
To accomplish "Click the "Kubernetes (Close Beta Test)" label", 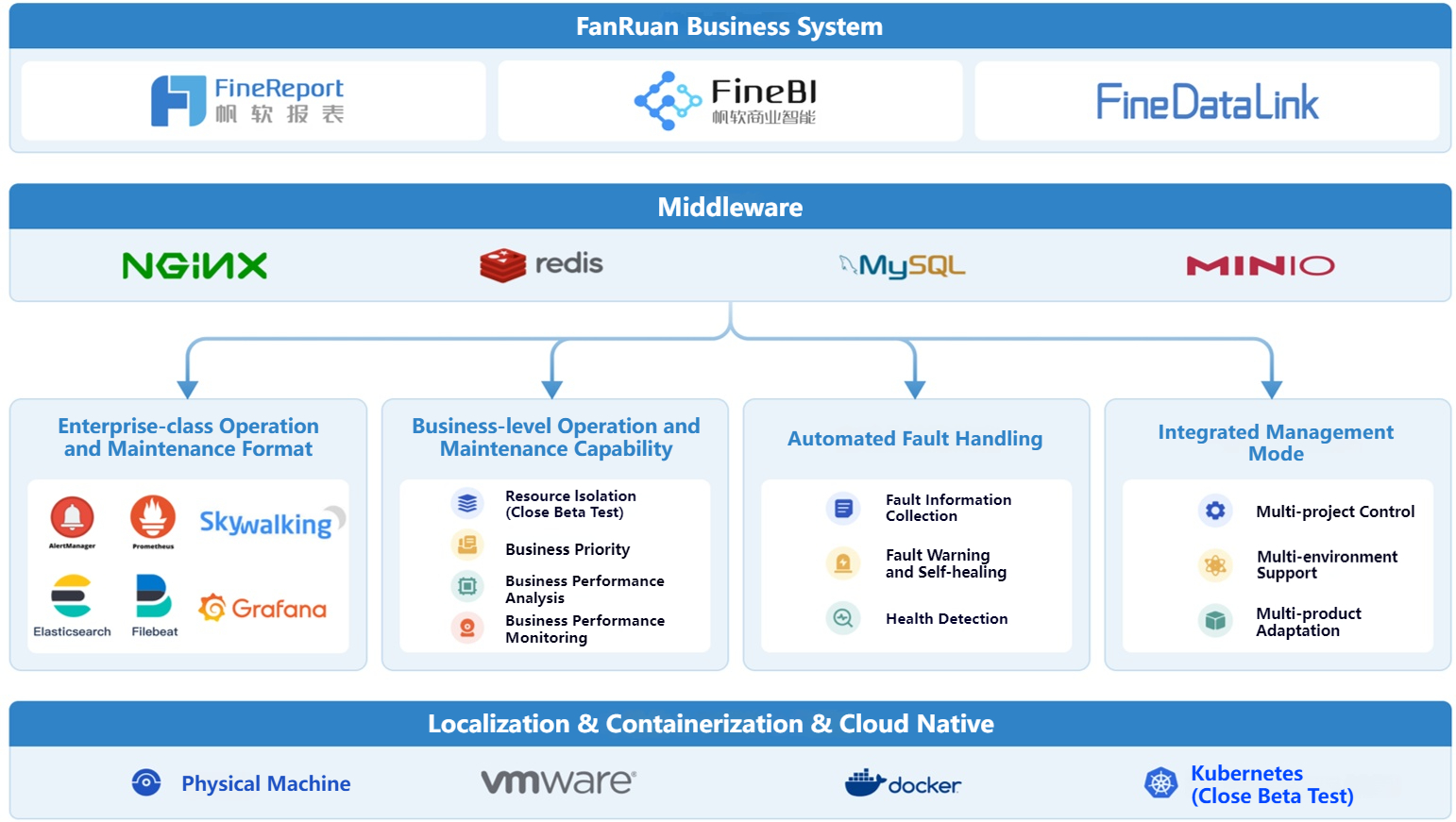I will coord(1272,785).
